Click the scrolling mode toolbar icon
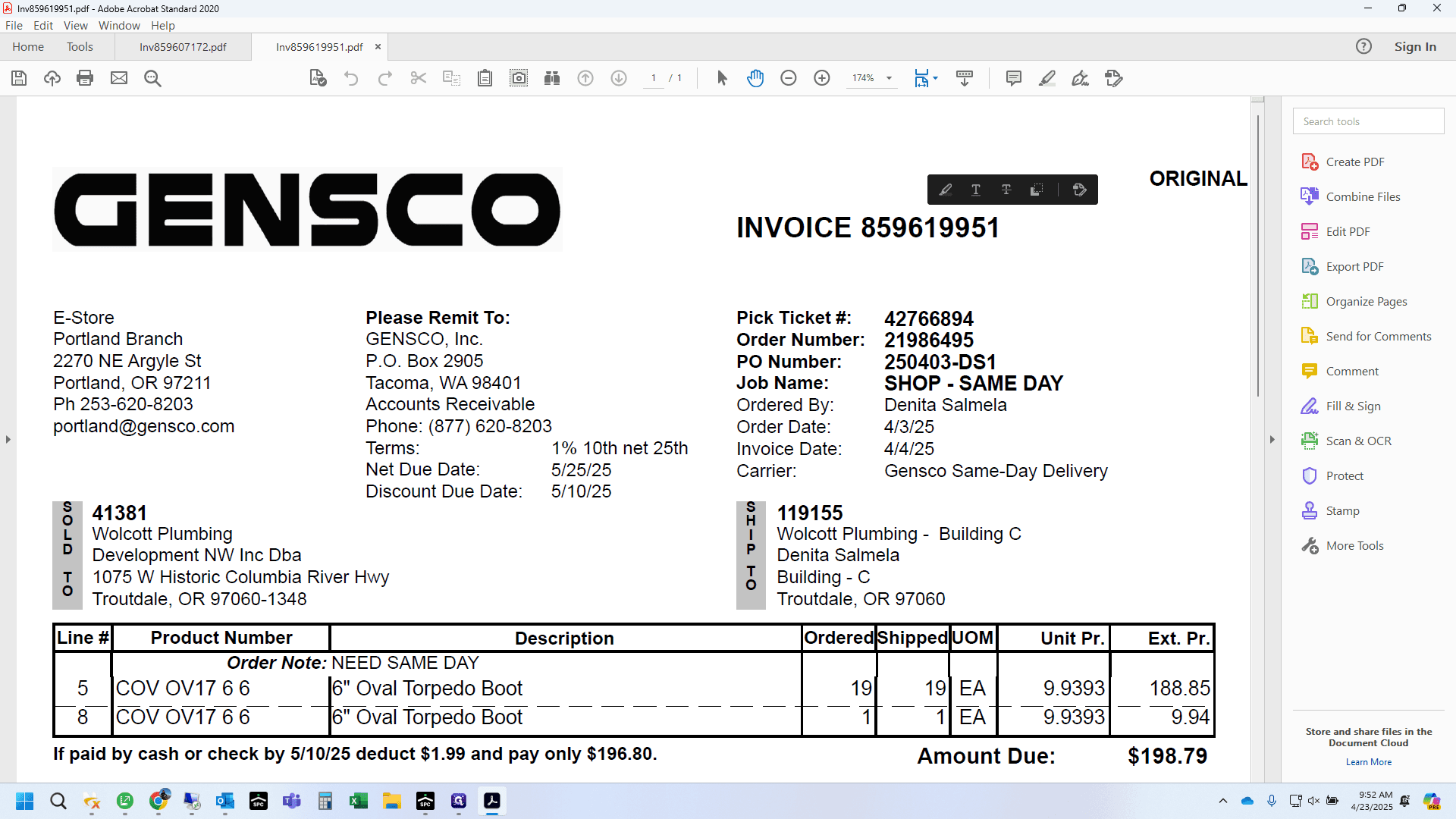This screenshot has width=1456, height=819. tap(965, 78)
